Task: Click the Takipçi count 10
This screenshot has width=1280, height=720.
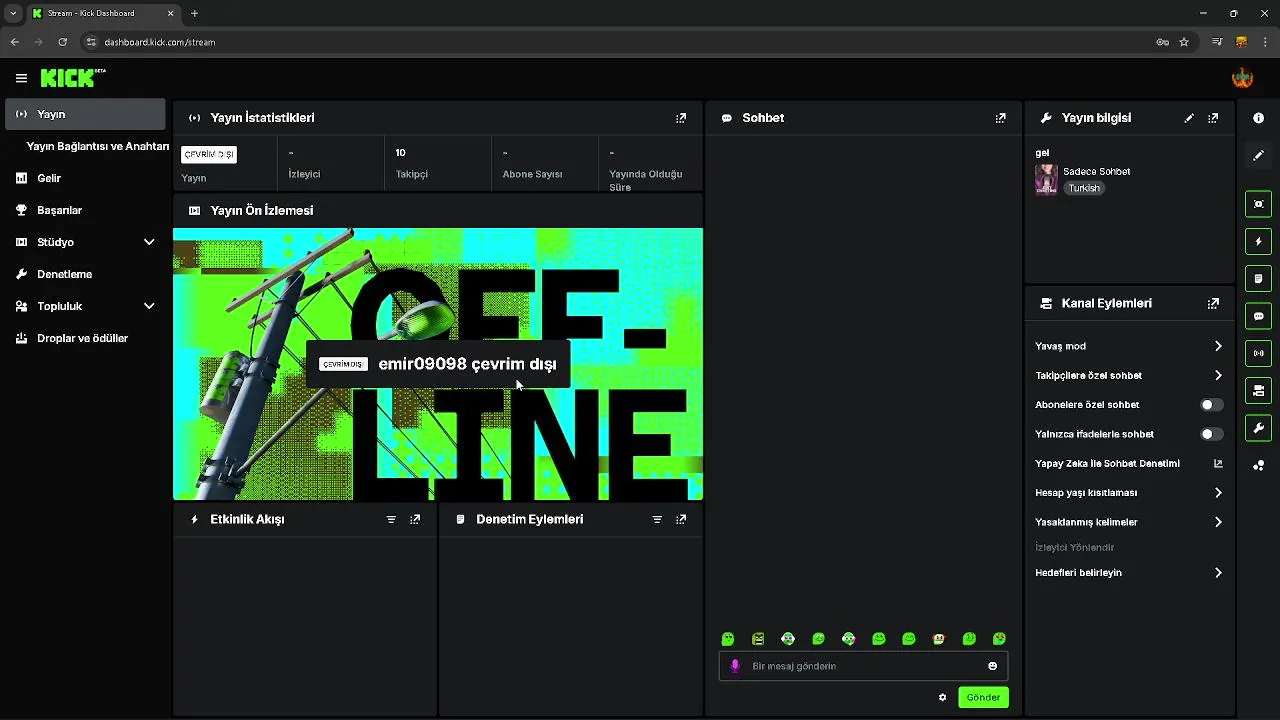Action: tap(400, 153)
